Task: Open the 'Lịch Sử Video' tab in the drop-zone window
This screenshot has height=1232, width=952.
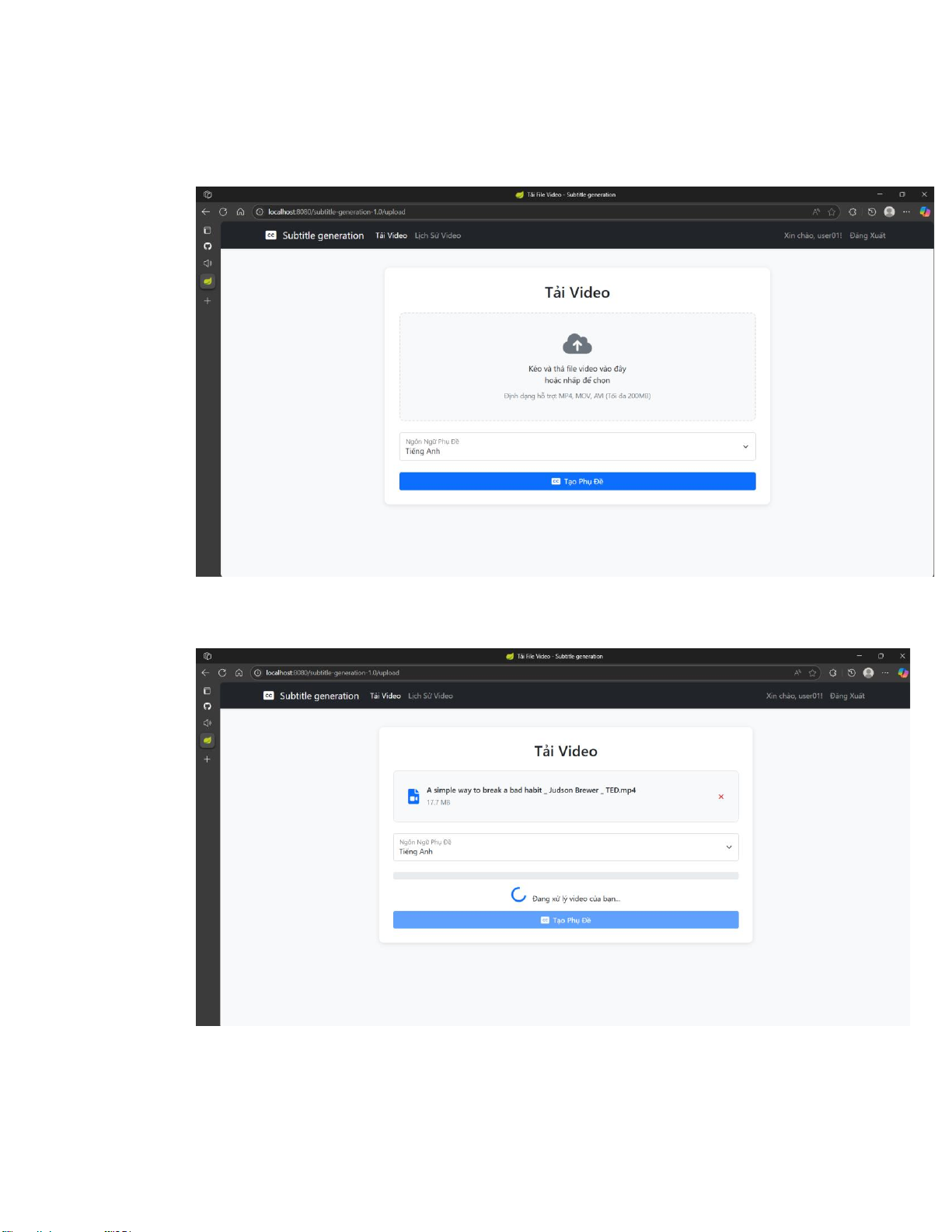Action: (438, 236)
